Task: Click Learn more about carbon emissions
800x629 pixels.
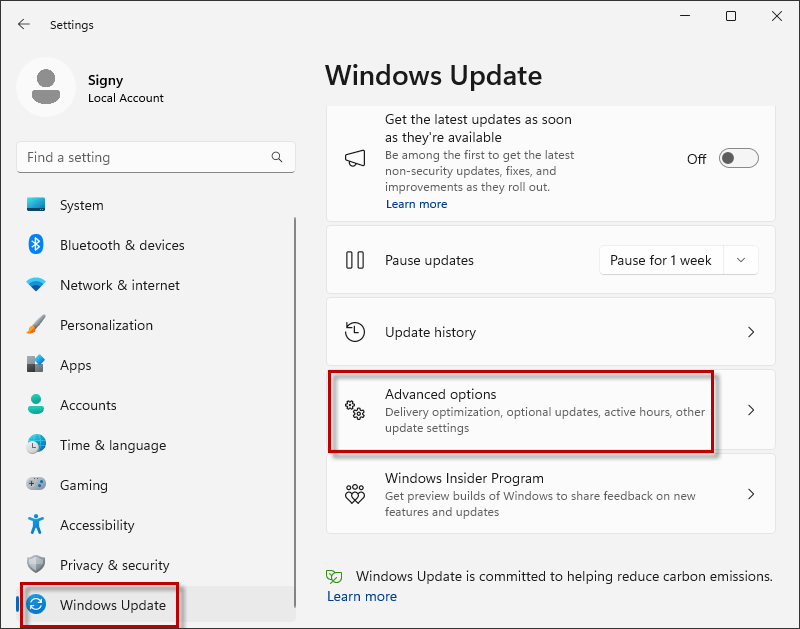Action: (x=362, y=596)
